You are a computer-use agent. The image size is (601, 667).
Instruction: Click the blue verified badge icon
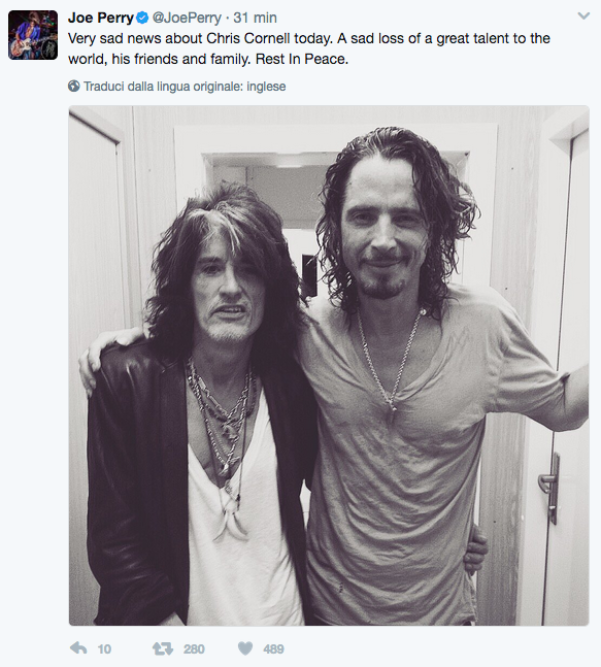click(x=142, y=18)
